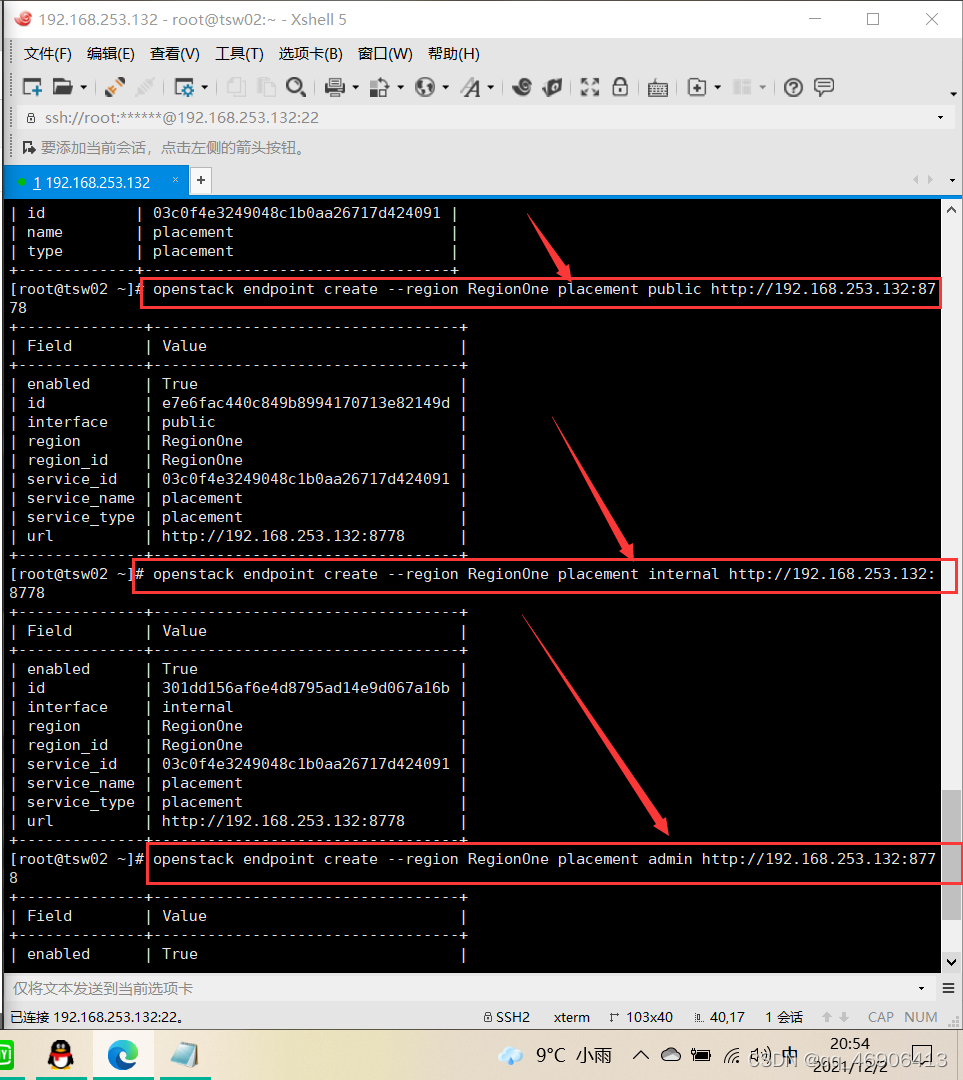The height and width of the screenshot is (1080, 963).
Task: Open the 帮助(H) menu
Action: coord(453,54)
